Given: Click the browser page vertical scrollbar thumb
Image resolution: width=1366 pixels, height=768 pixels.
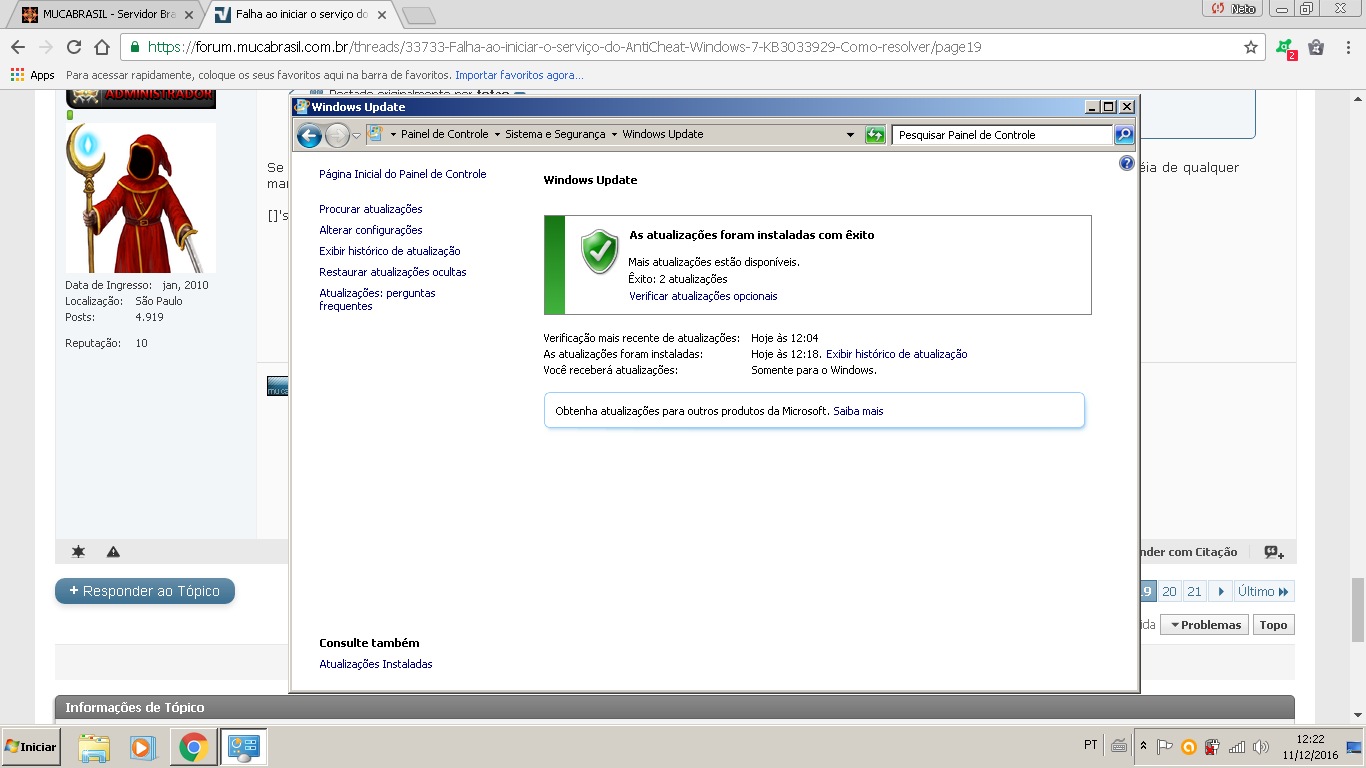Looking at the screenshot, I should click(x=1357, y=608).
